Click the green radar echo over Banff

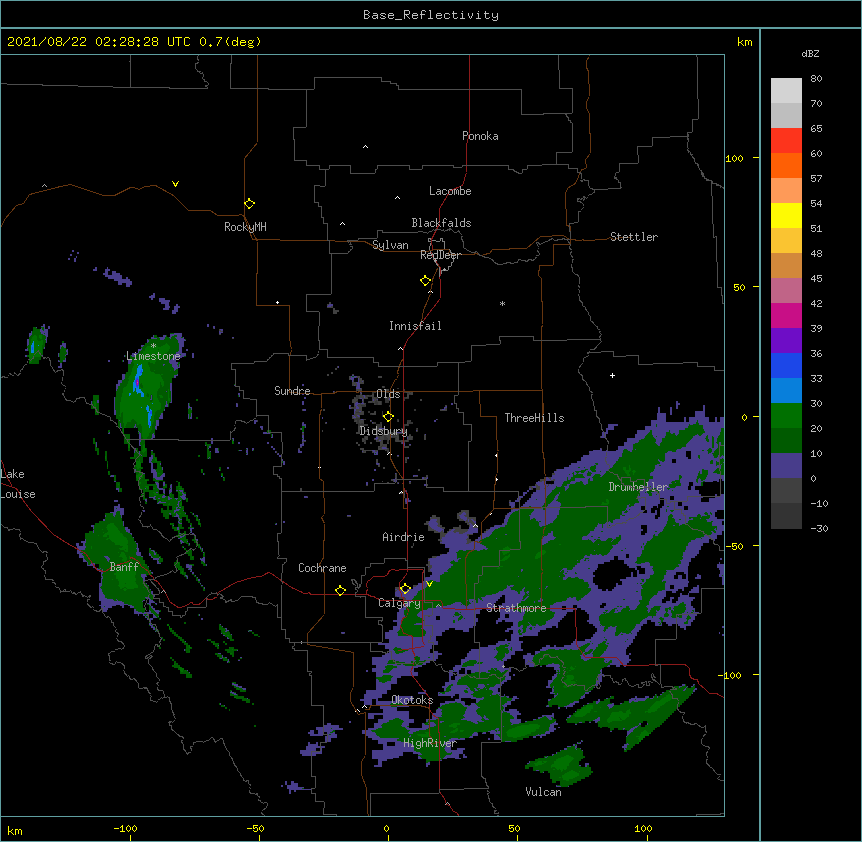(120, 561)
